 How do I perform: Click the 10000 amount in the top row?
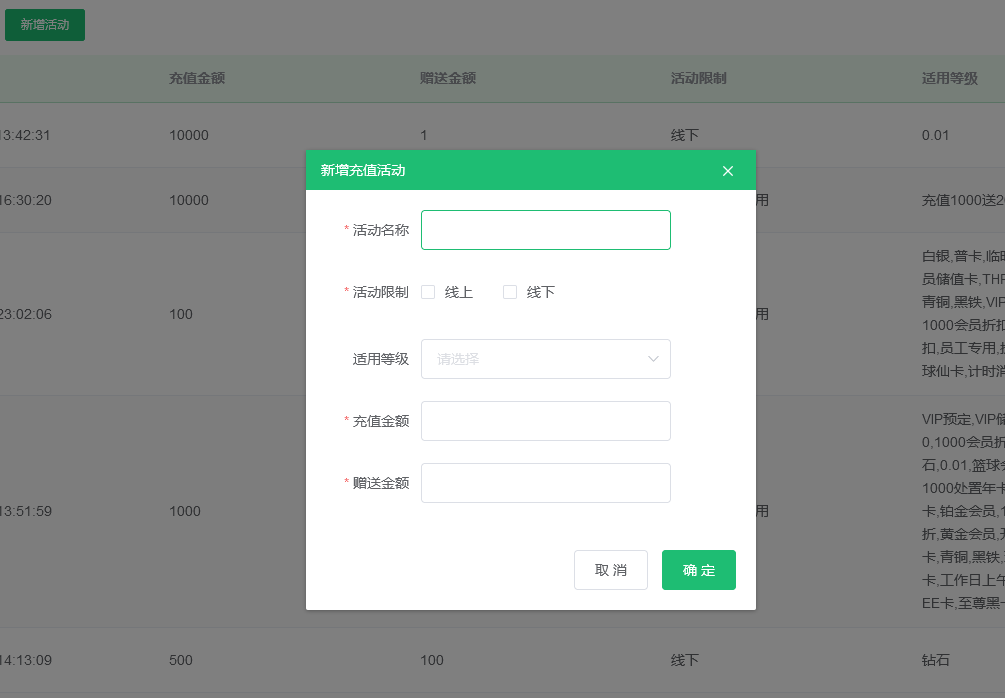188,135
